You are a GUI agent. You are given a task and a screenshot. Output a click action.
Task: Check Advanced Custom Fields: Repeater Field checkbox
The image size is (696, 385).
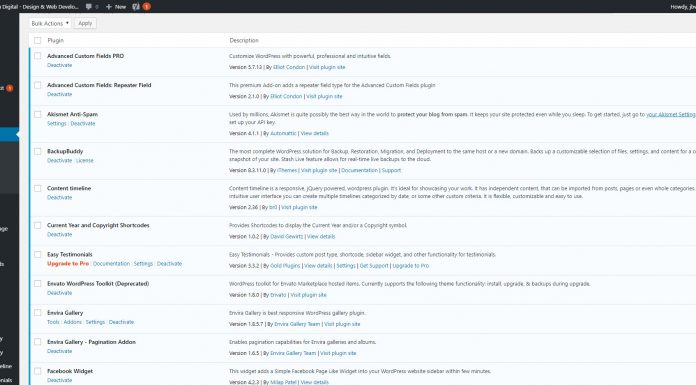38,85
